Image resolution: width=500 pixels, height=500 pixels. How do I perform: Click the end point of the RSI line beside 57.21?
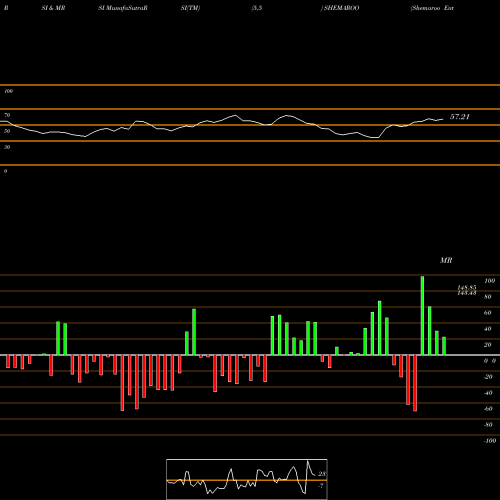pos(443,119)
